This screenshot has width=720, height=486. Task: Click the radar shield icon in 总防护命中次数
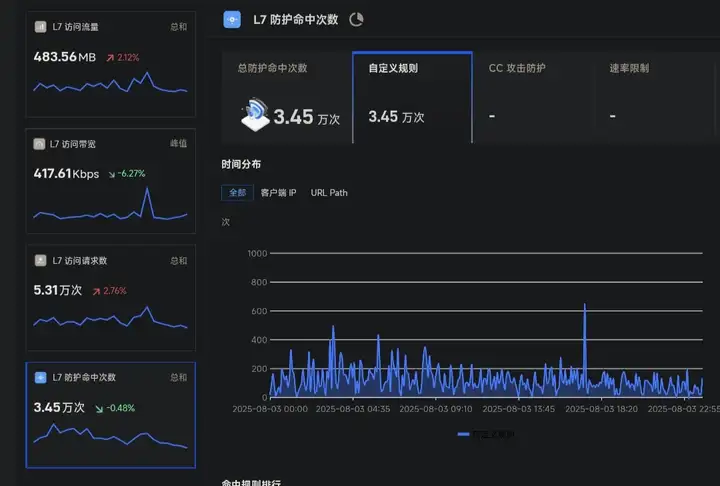(x=255, y=114)
